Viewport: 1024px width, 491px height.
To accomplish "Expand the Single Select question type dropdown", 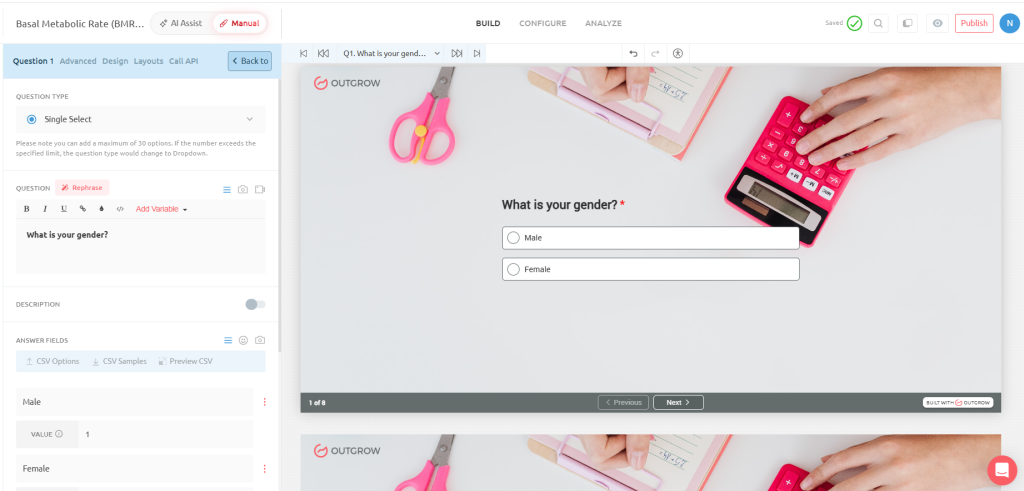I will [x=141, y=119].
